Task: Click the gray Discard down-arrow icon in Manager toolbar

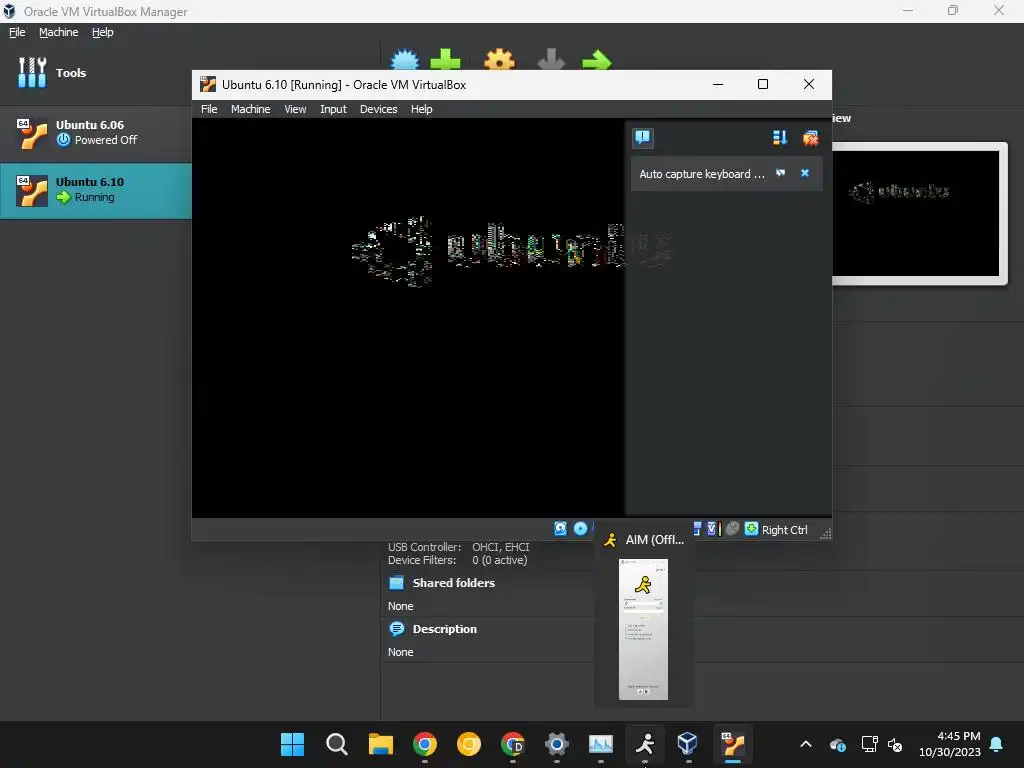Action: tap(551, 60)
